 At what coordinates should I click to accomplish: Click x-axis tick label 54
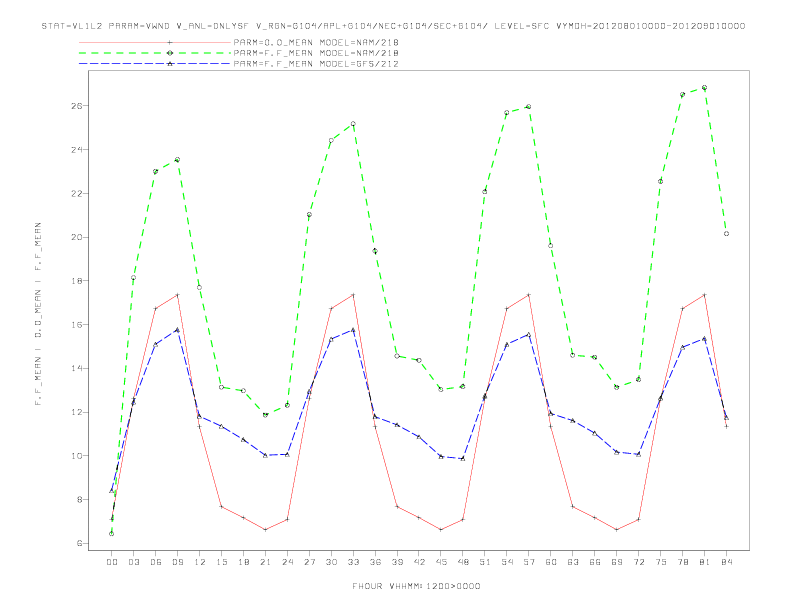pos(507,562)
